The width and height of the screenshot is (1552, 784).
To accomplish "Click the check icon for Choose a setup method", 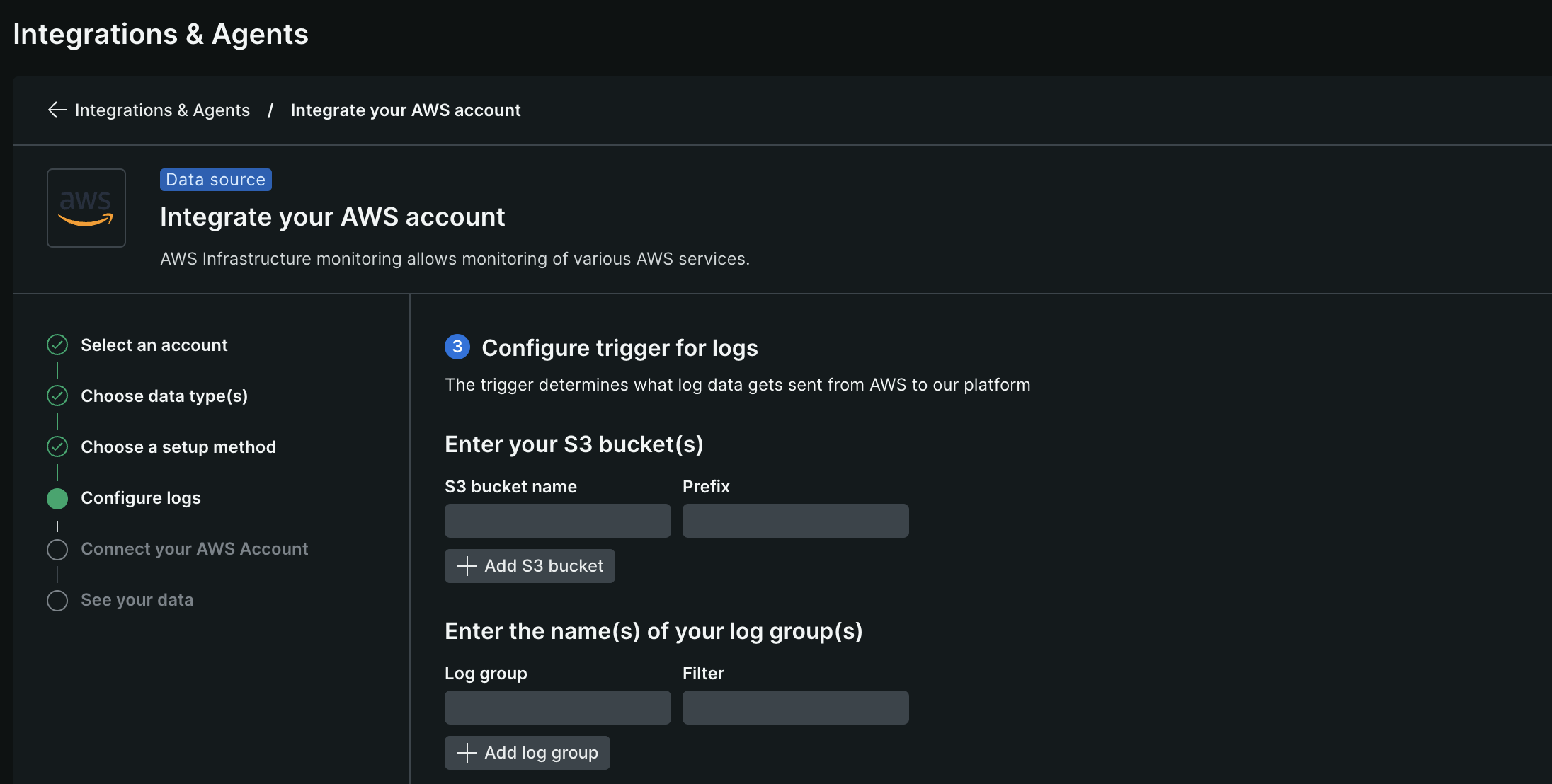I will [57, 447].
